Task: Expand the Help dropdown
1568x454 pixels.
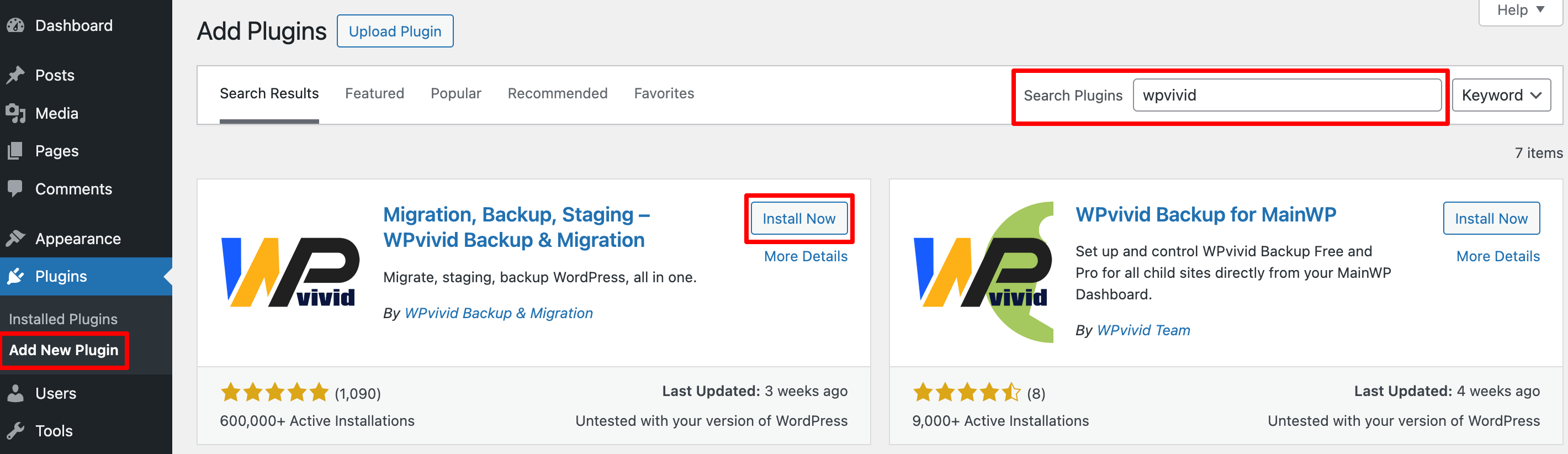Action: 1520,11
